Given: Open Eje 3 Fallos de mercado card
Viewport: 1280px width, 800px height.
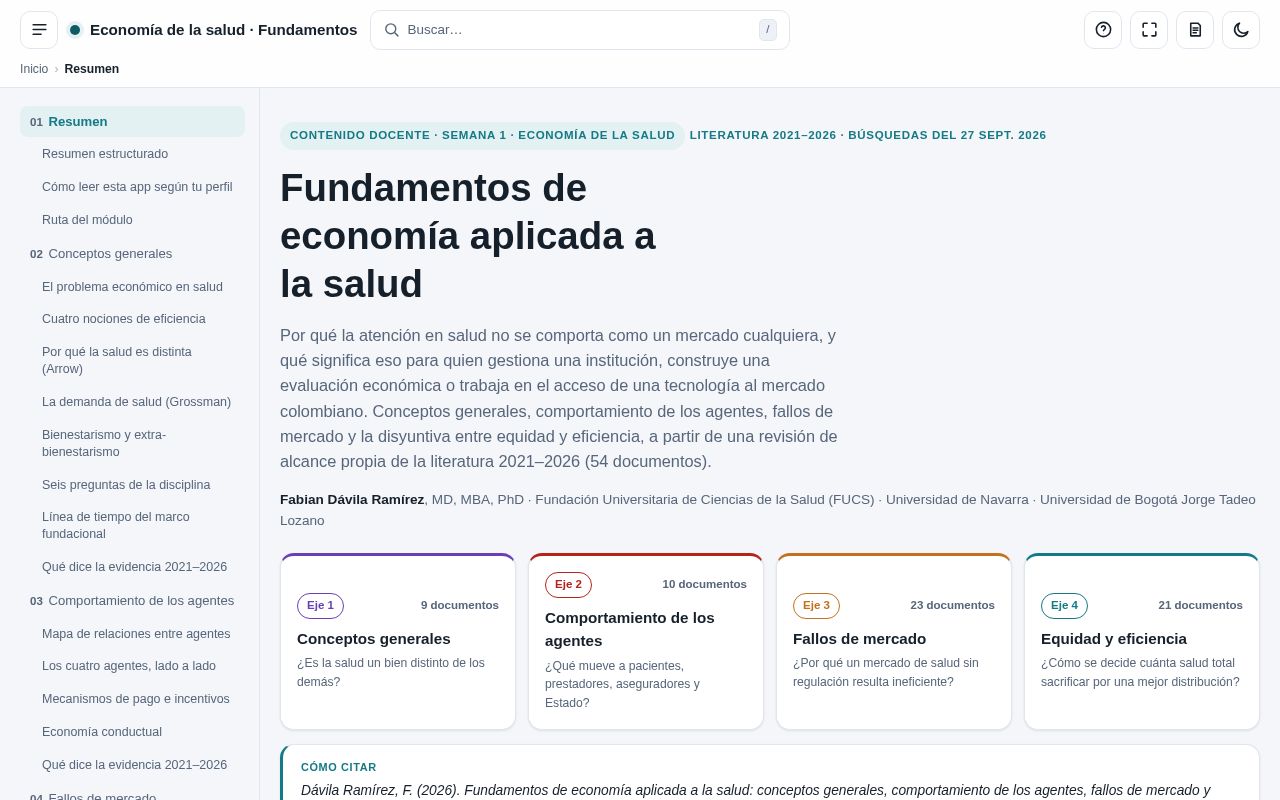Looking at the screenshot, I should pos(894,641).
